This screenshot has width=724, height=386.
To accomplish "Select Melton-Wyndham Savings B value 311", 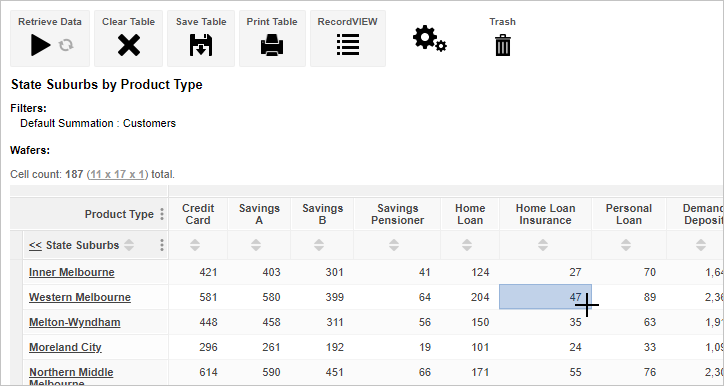I will [334, 322].
